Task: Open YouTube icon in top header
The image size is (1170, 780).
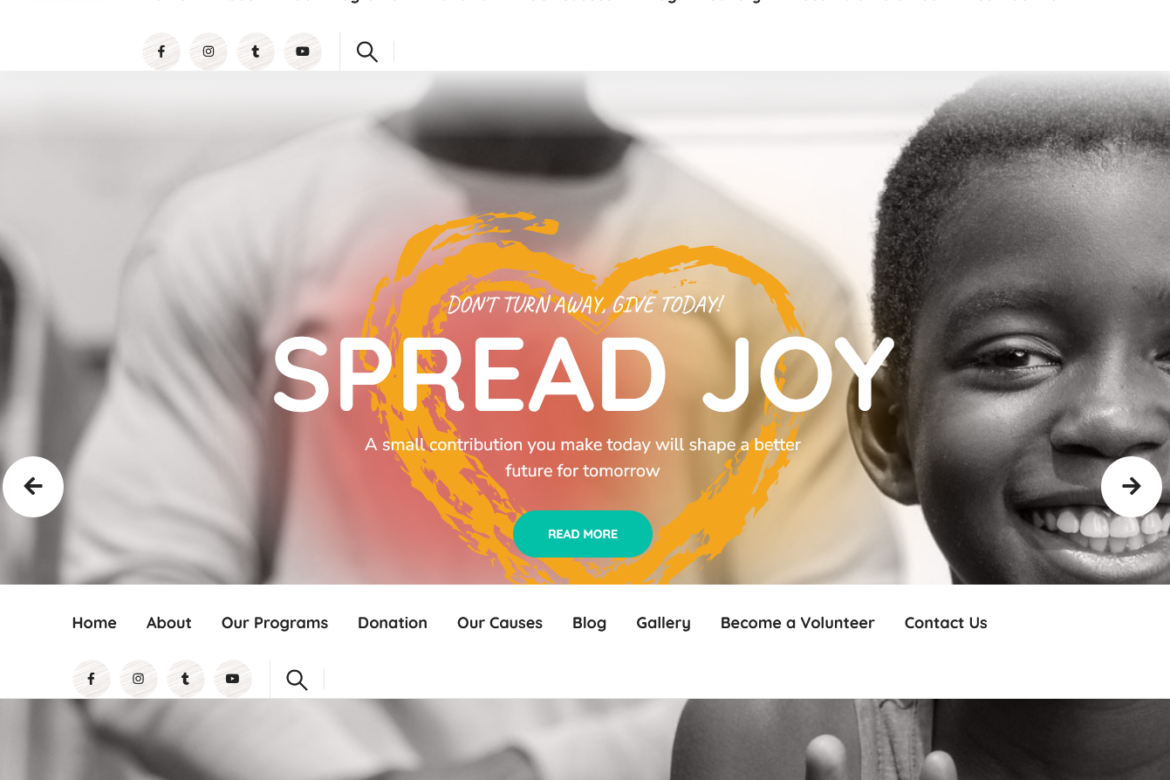Action: click(x=302, y=52)
